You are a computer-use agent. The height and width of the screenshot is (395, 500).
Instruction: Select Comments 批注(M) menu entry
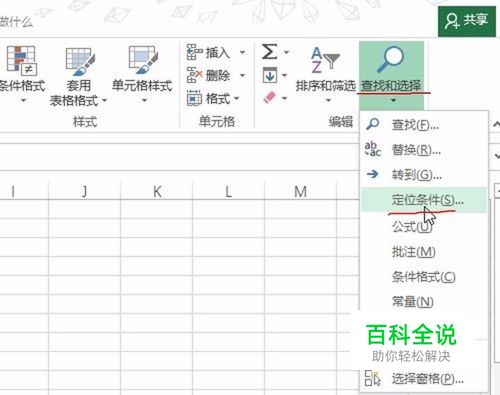click(x=424, y=252)
